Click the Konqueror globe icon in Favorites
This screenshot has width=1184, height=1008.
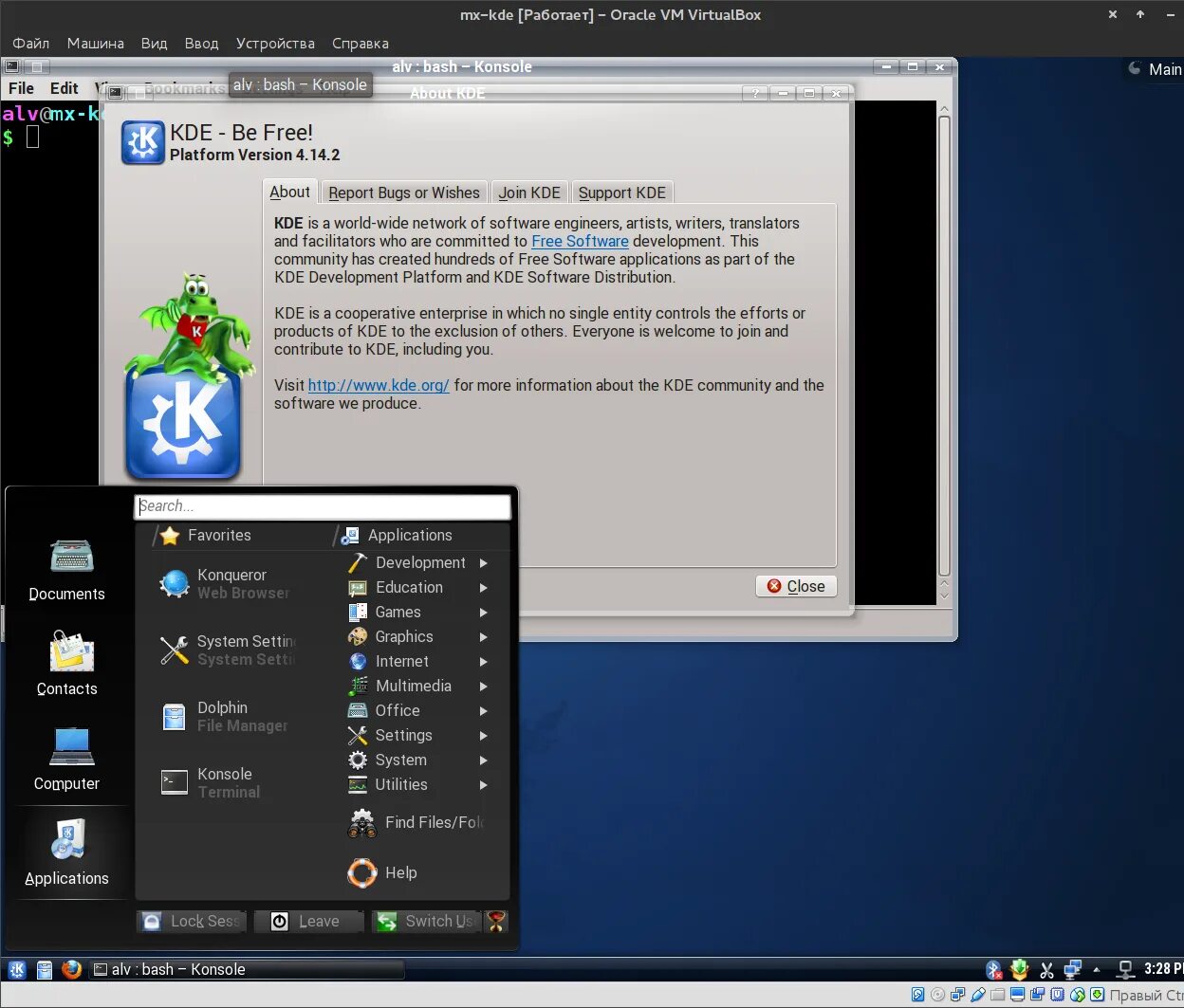click(x=174, y=584)
